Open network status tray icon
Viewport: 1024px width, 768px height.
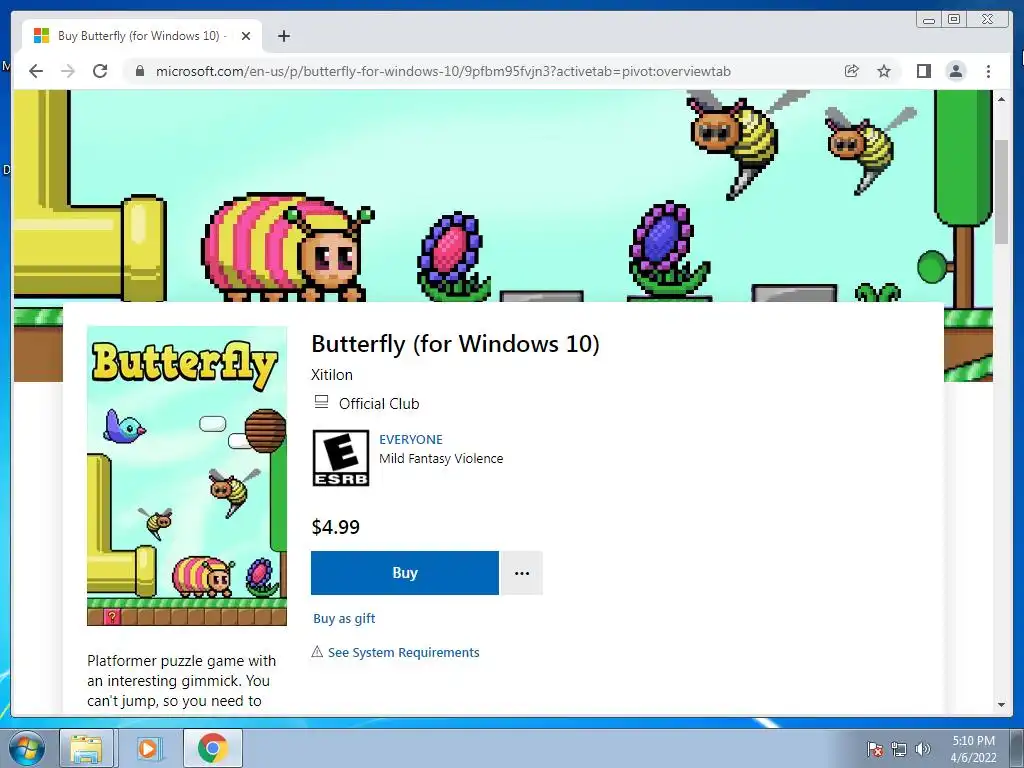coord(899,749)
